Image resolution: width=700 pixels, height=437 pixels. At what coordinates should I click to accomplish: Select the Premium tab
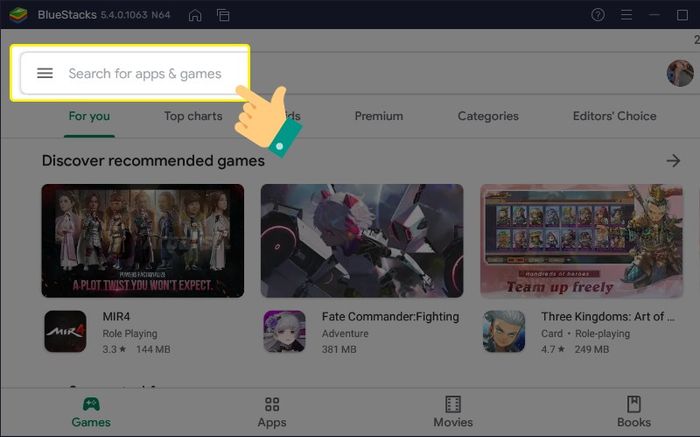click(x=379, y=116)
